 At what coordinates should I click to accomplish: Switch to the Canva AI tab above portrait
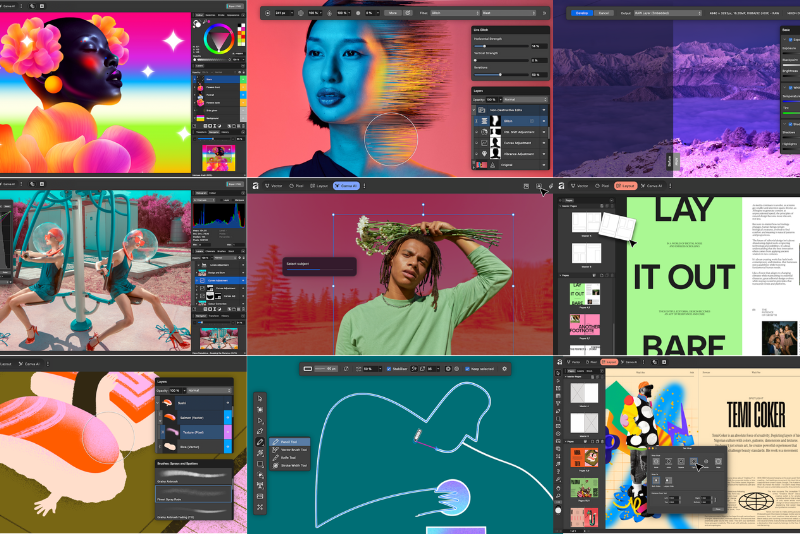tap(347, 186)
